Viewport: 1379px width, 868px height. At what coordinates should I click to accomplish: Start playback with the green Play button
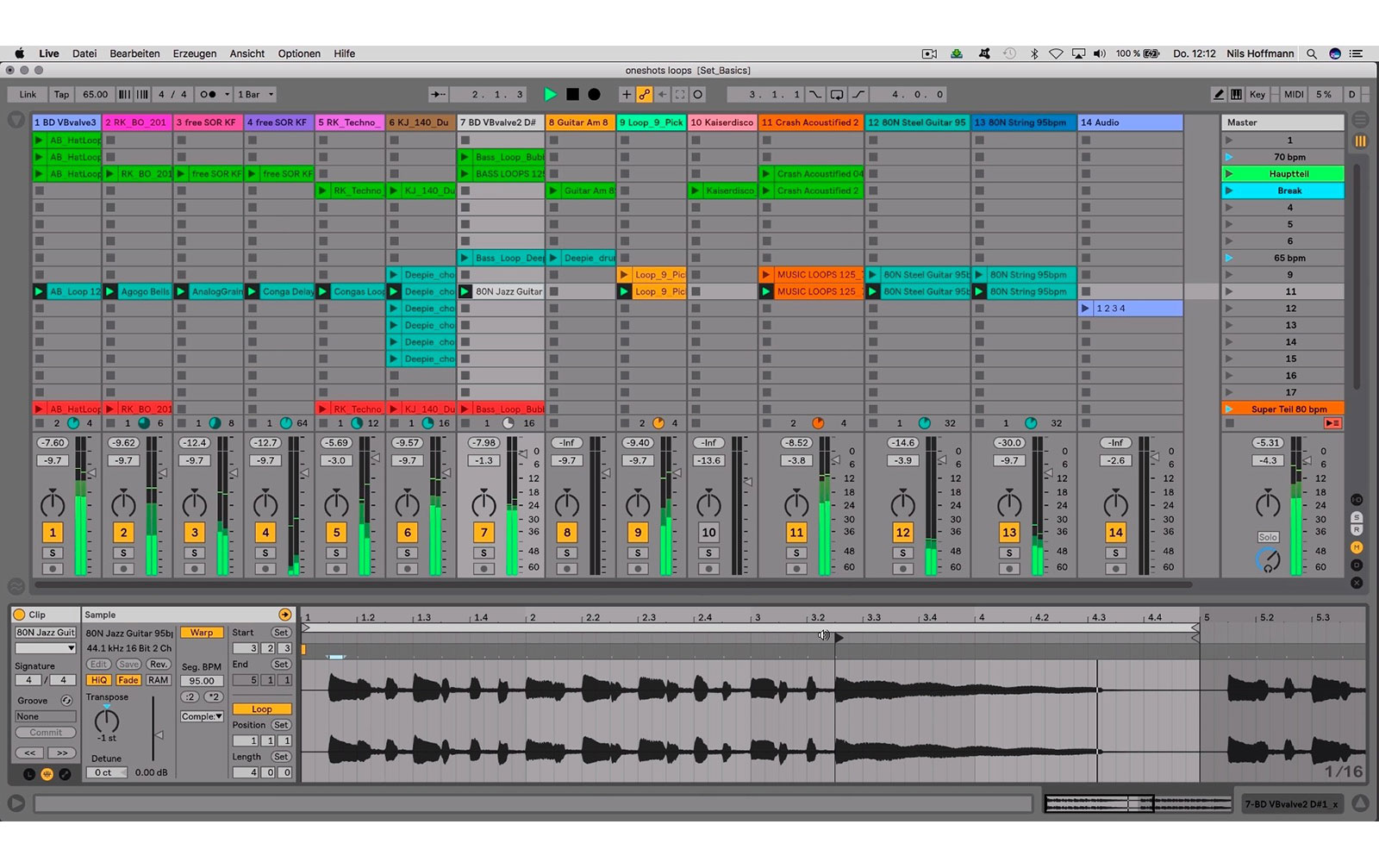click(550, 94)
